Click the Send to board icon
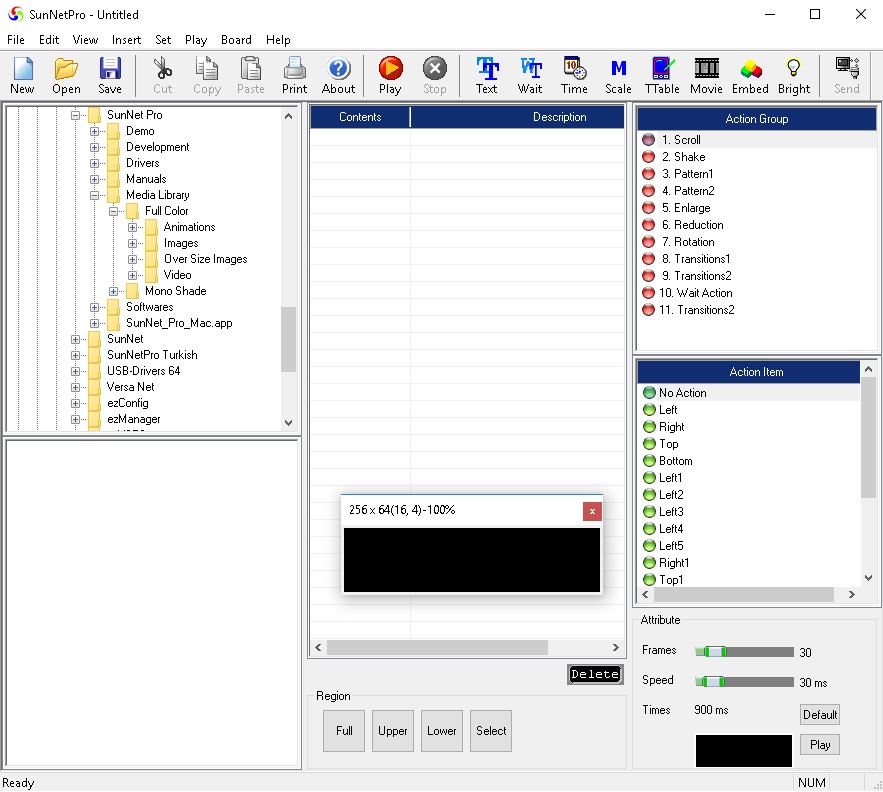883x792 pixels. (847, 75)
